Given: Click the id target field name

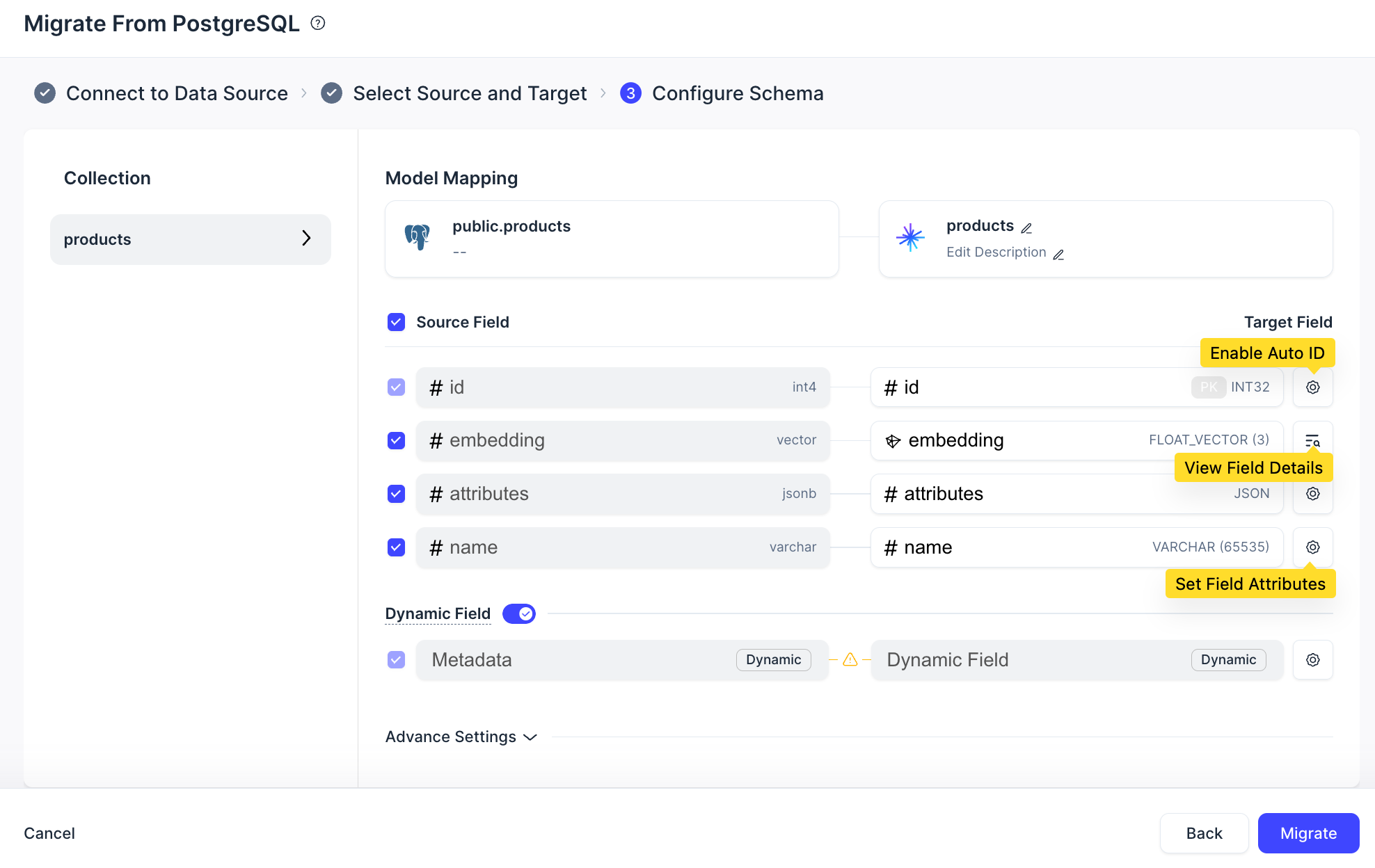Looking at the screenshot, I should (911, 387).
